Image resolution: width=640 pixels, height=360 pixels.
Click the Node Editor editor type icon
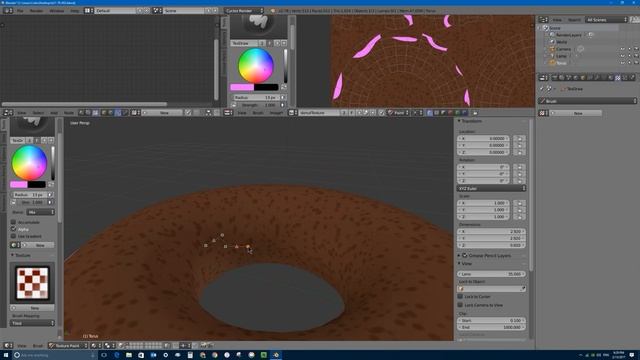8,113
